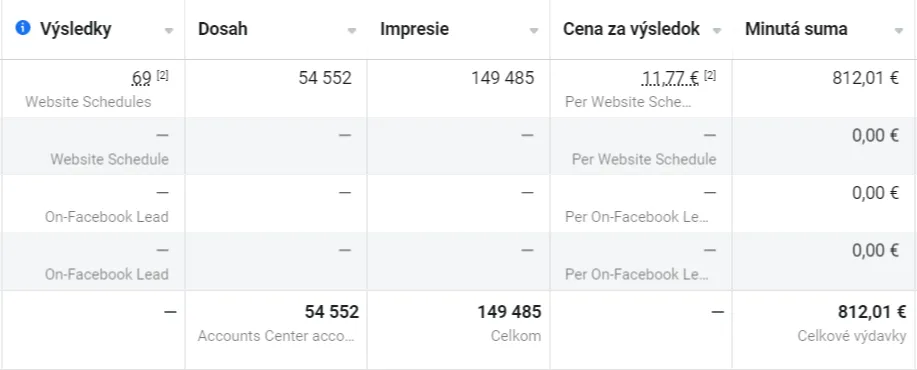Screen dimensions: 917x370
Task: Click the blue info icon beside Výsledky
Action: click(x=23, y=28)
